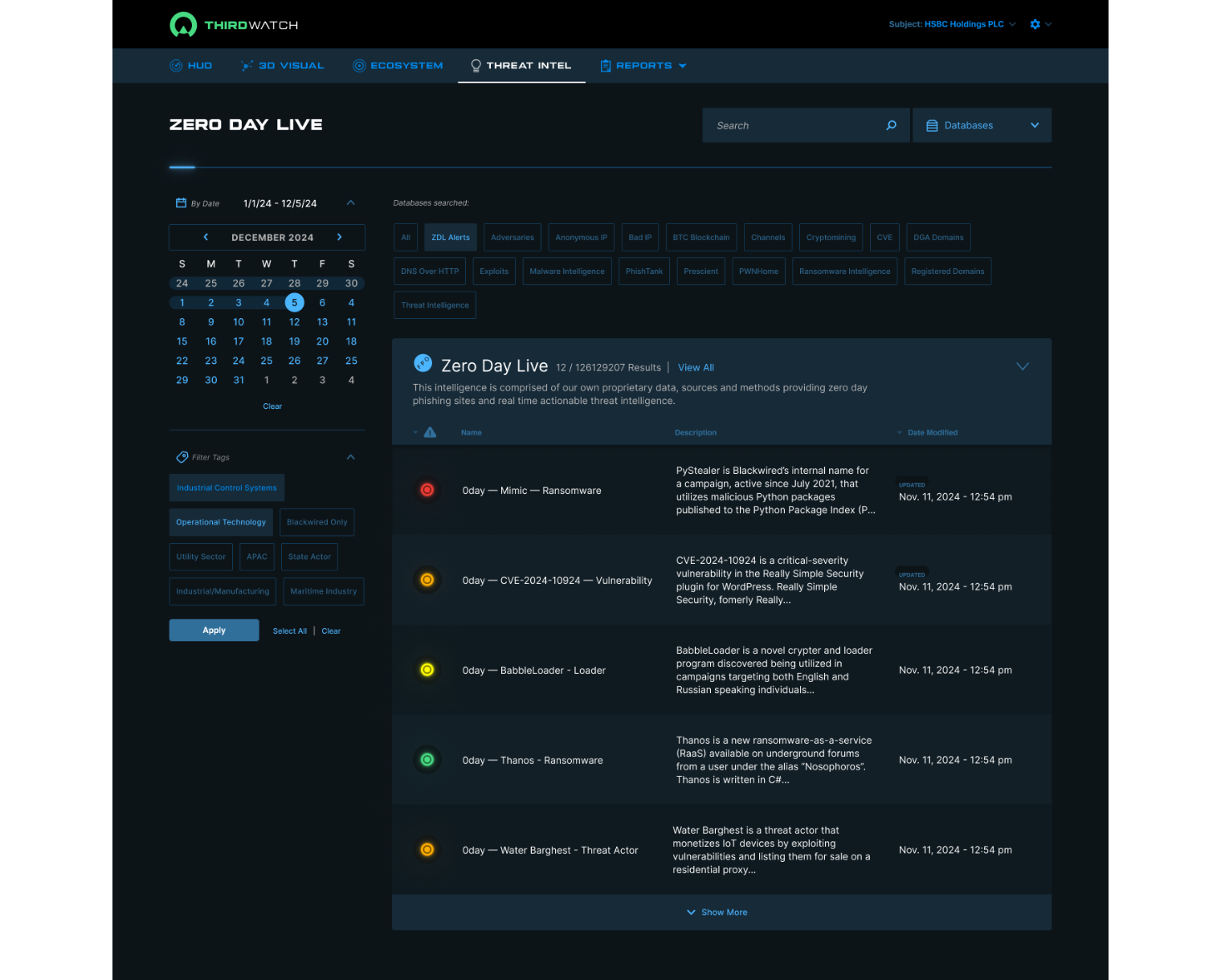Click Select All filter tags link
Screen dimensions: 1221x980
click(290, 631)
